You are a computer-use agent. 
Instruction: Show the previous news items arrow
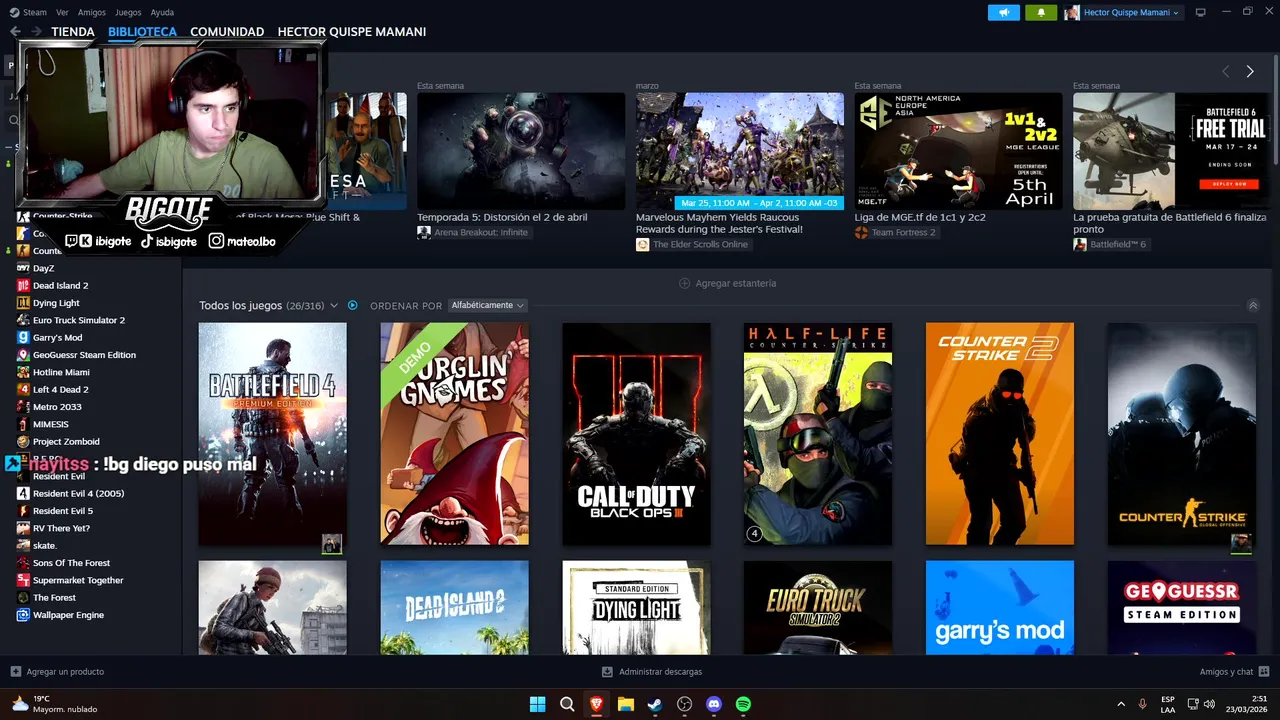1226,71
